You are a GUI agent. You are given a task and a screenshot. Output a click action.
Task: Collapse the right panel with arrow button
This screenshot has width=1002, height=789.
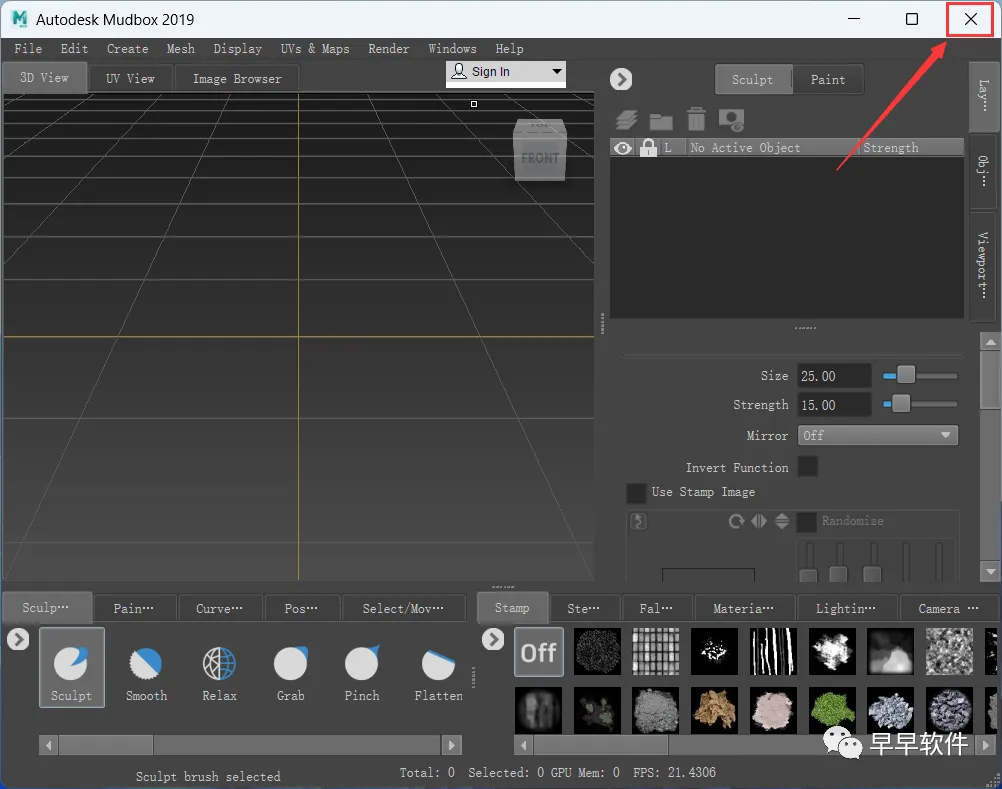[621, 79]
